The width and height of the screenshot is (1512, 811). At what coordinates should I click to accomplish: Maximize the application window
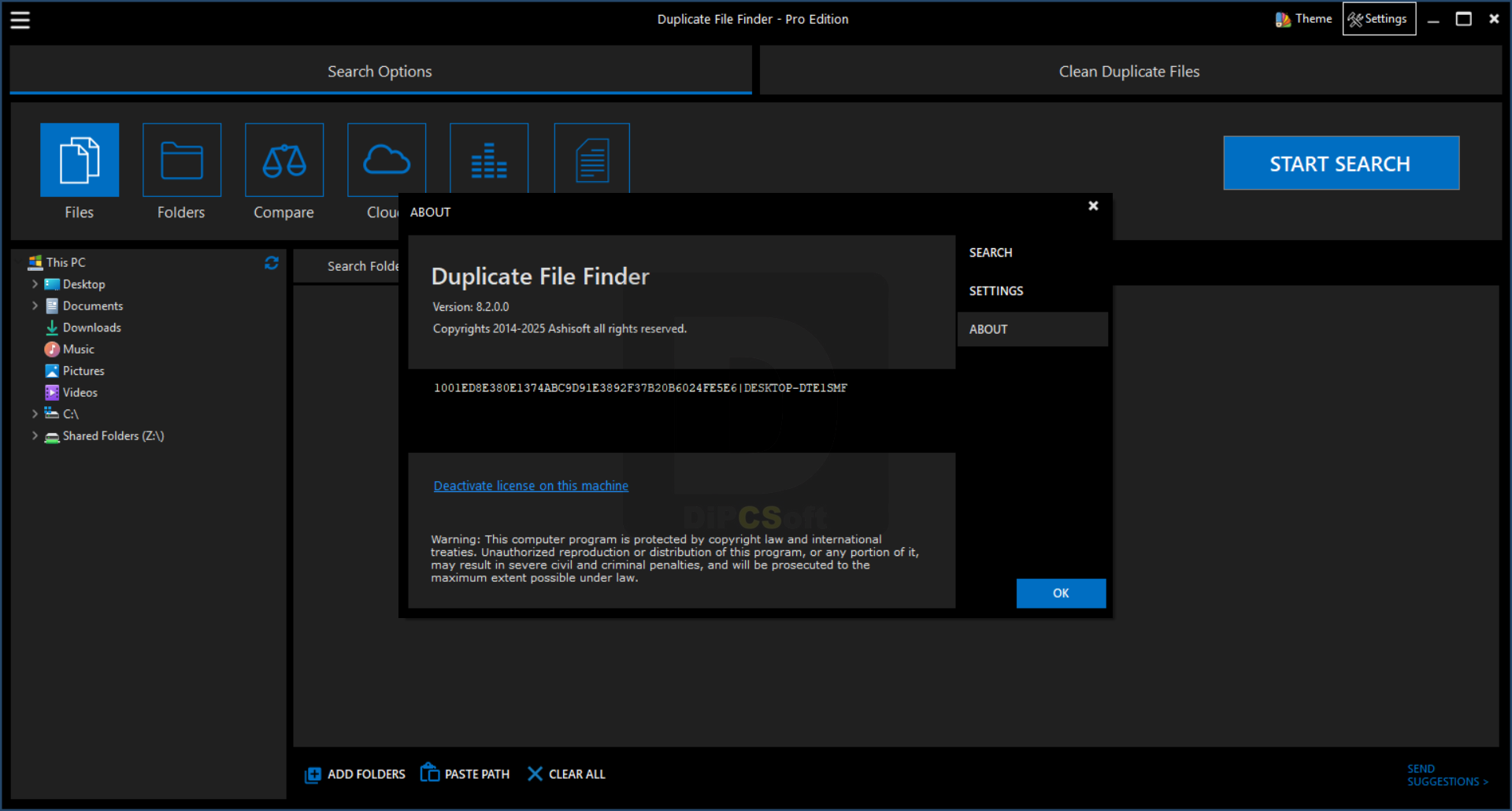click(x=1464, y=19)
